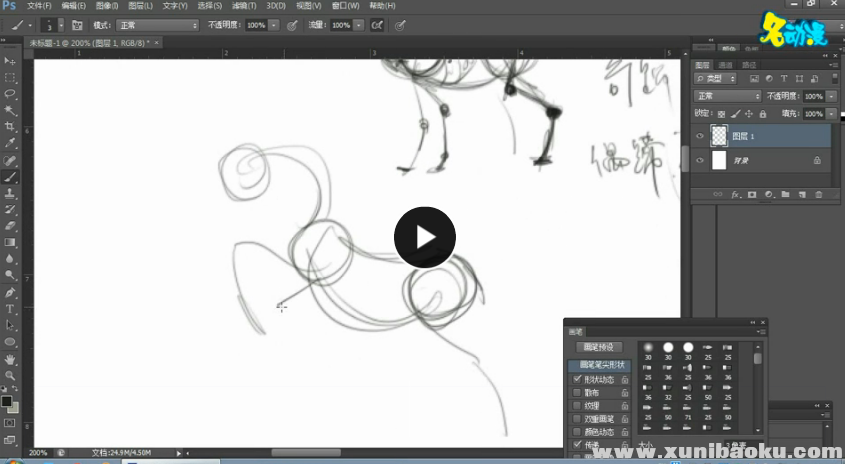Open the layer fx styles icon
Image resolution: width=845 pixels, height=464 pixels.
pyautogui.click(x=734, y=194)
